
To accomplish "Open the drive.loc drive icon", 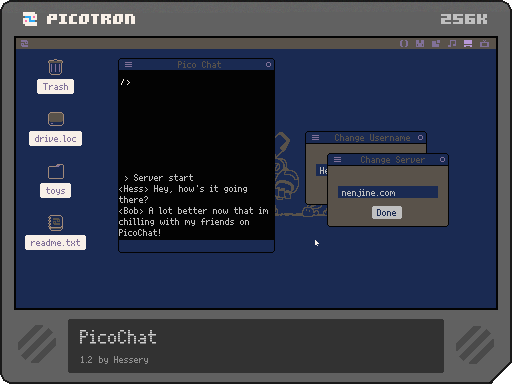I will point(55,119).
